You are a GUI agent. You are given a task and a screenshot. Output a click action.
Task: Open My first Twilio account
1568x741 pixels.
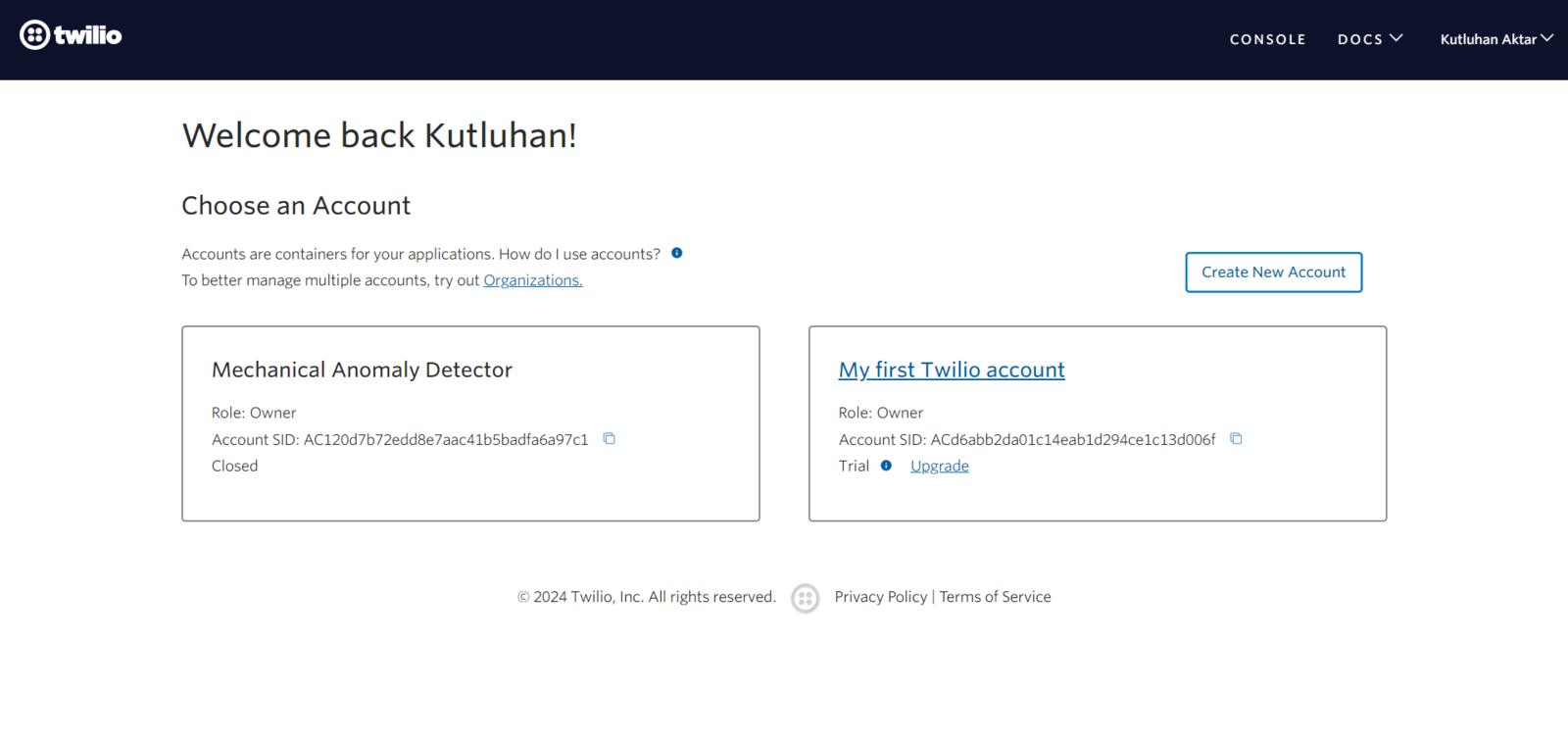tap(952, 370)
